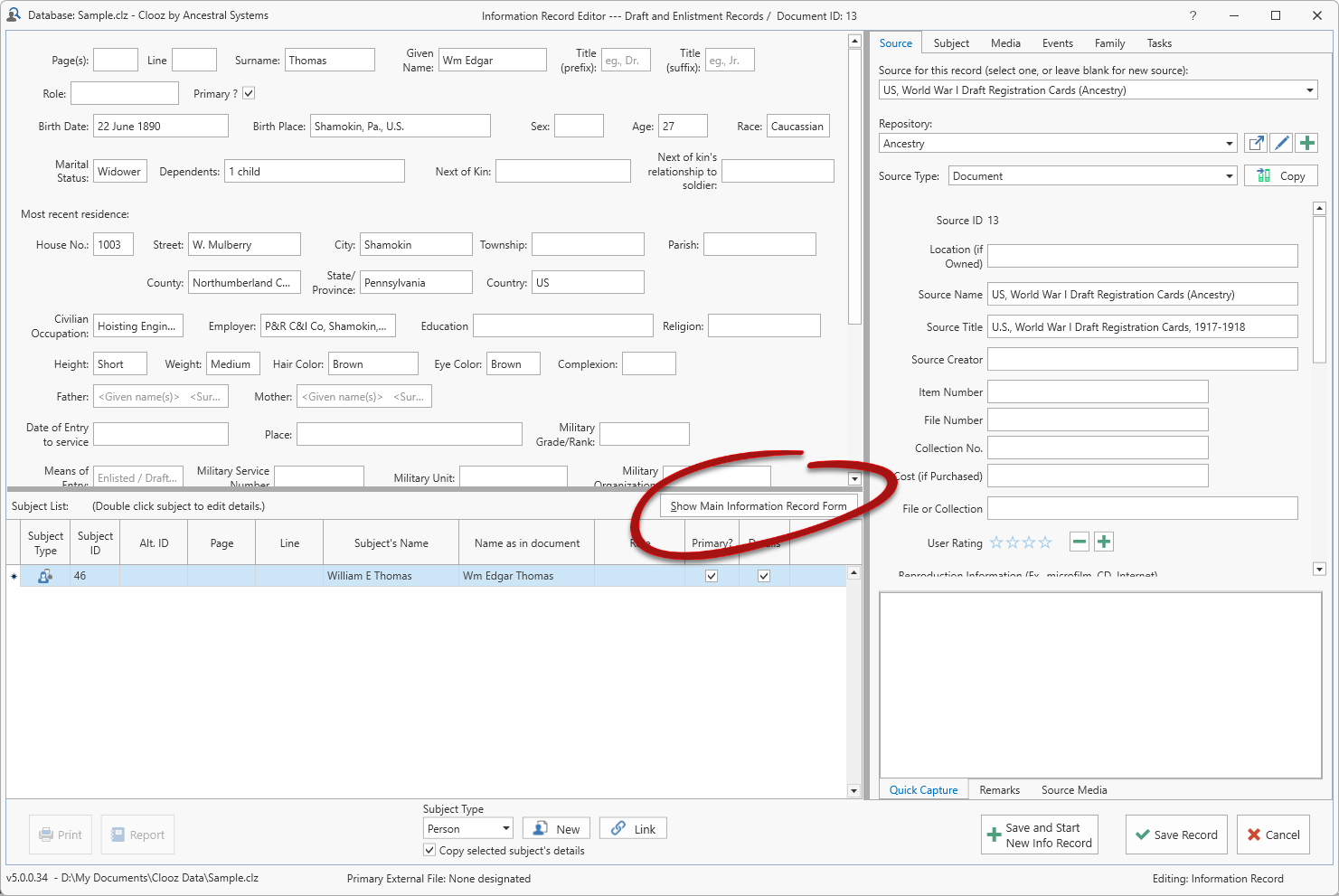Open the Subject Type Person dropdown
This screenshot has width=1339, height=896.
click(505, 829)
